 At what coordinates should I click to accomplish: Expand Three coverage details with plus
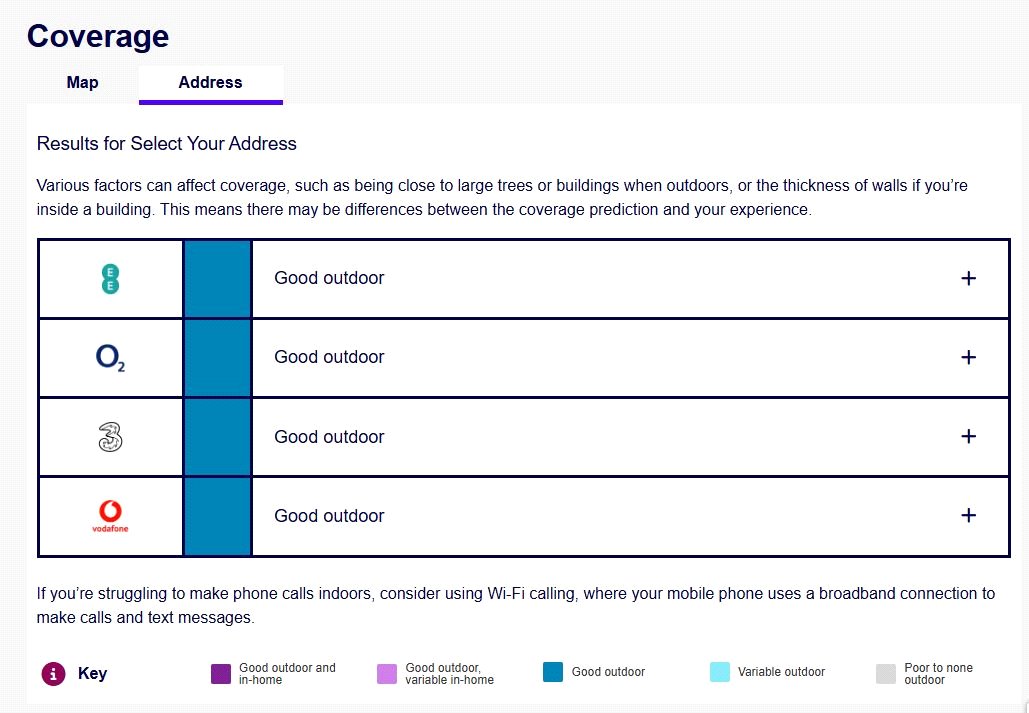(967, 437)
